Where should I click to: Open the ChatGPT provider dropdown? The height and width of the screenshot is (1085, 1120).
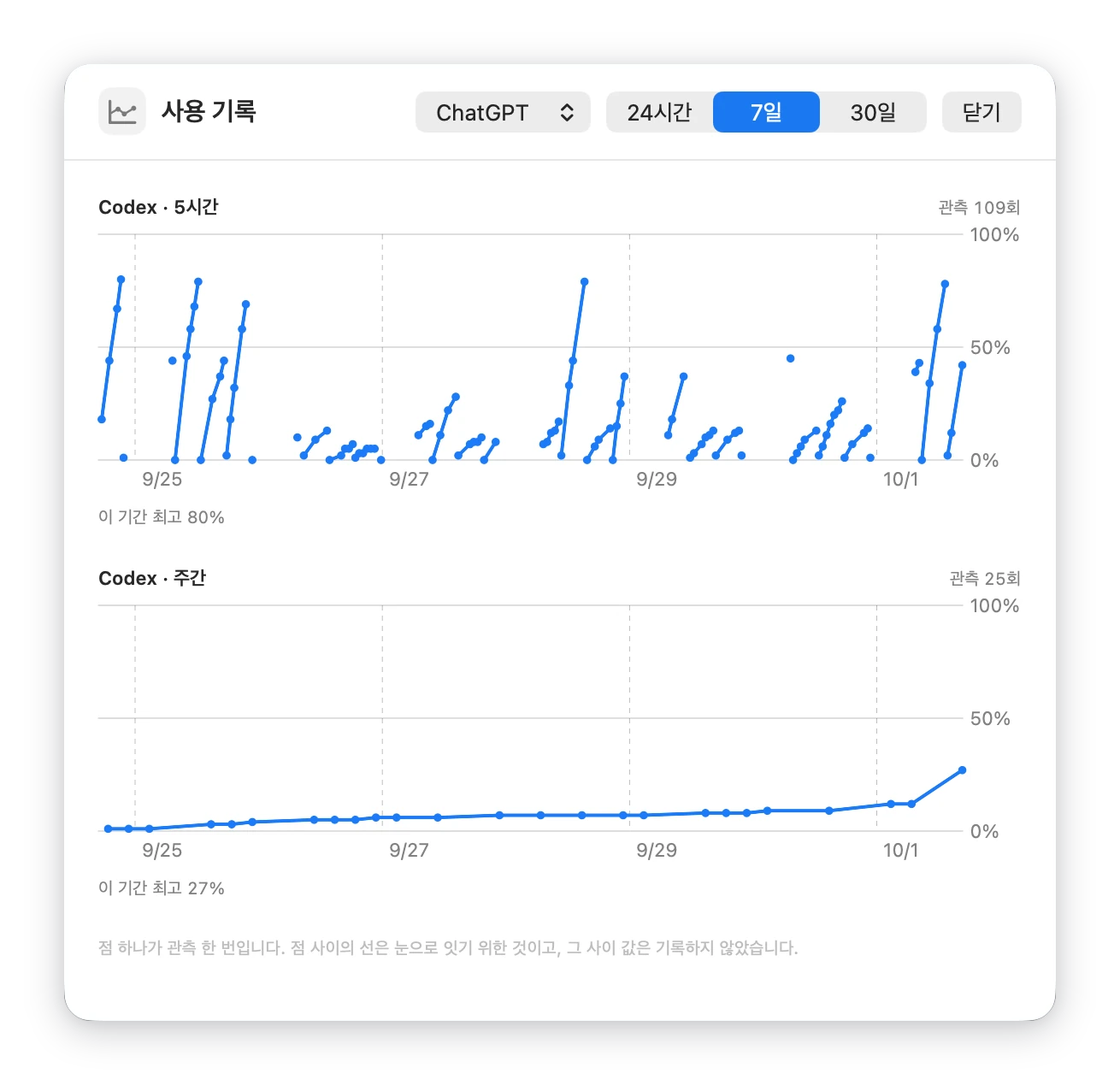click(x=503, y=112)
